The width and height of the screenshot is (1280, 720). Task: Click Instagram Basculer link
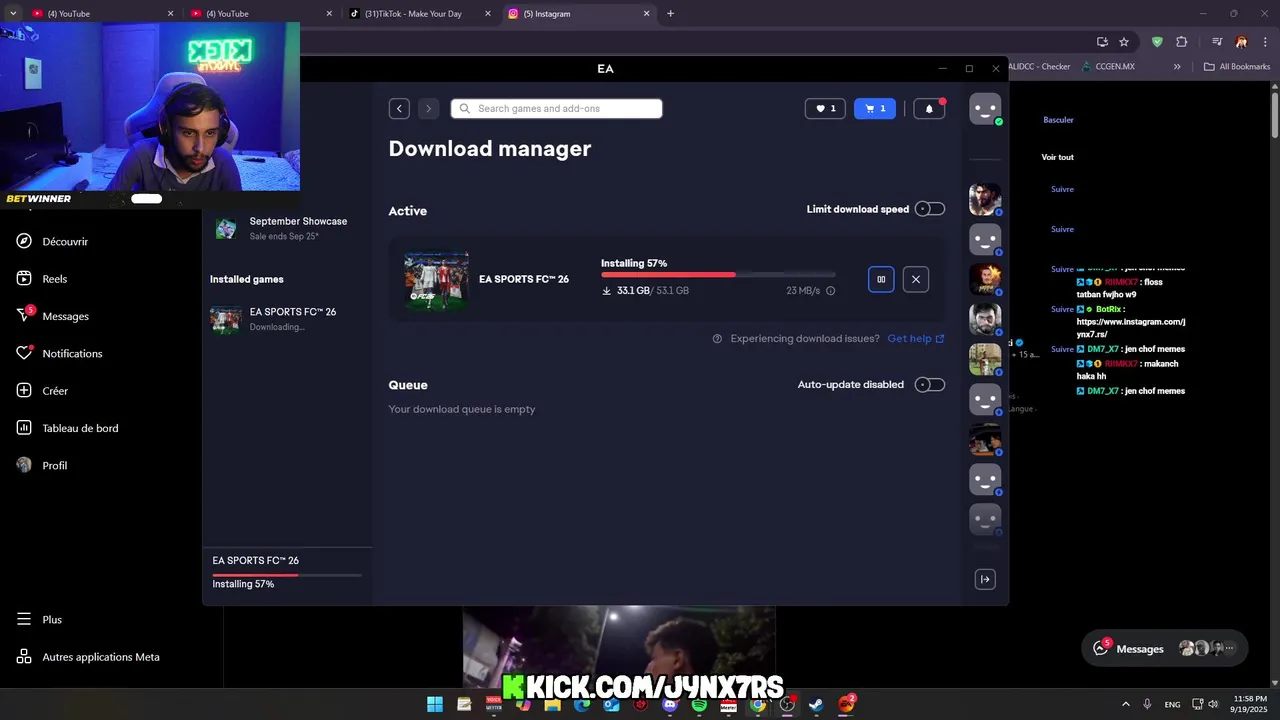coord(1058,120)
